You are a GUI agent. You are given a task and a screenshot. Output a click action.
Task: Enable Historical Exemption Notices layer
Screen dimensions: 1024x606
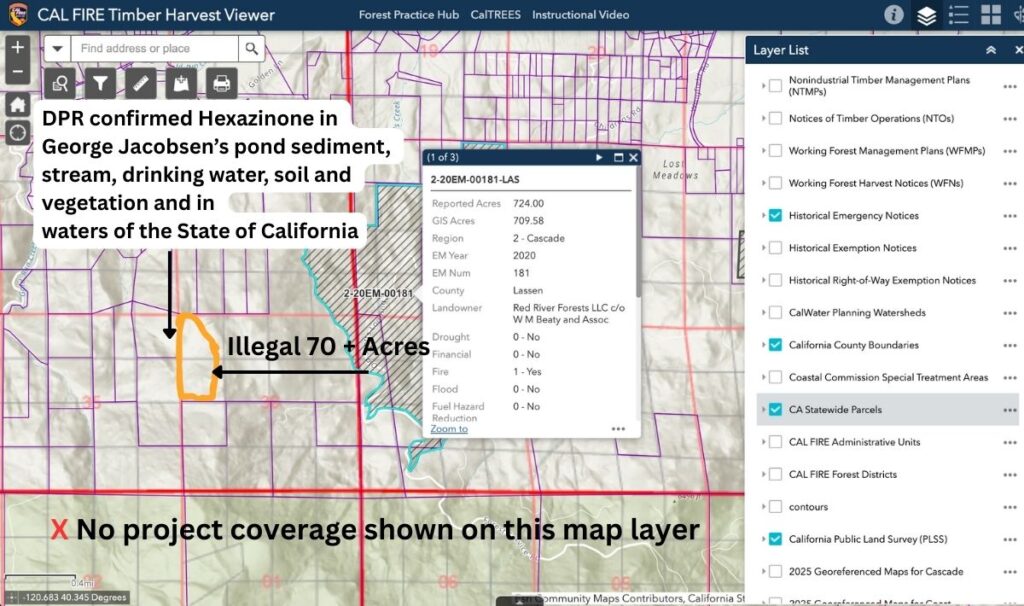[x=775, y=247]
